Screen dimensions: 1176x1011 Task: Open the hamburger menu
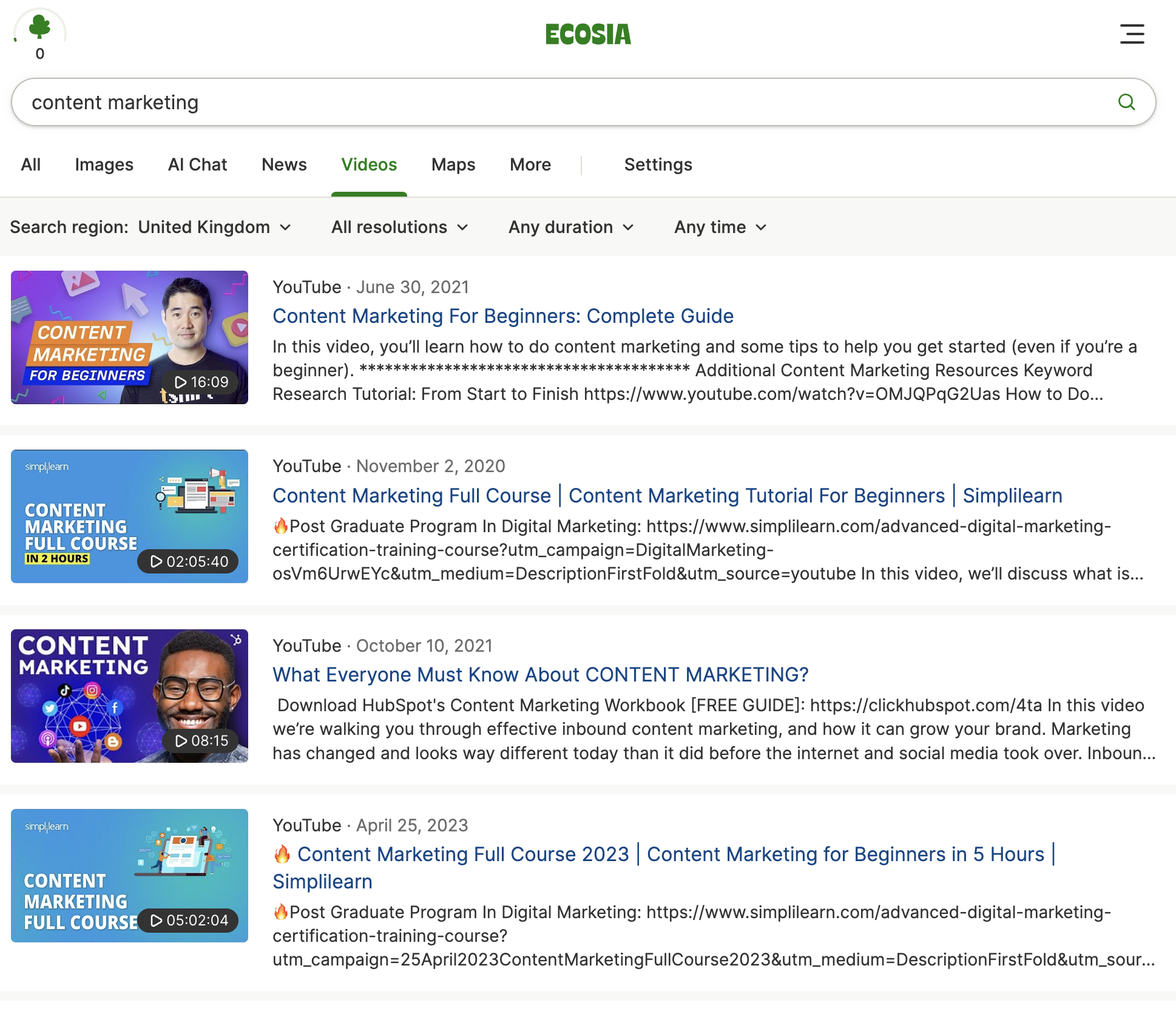(x=1132, y=35)
